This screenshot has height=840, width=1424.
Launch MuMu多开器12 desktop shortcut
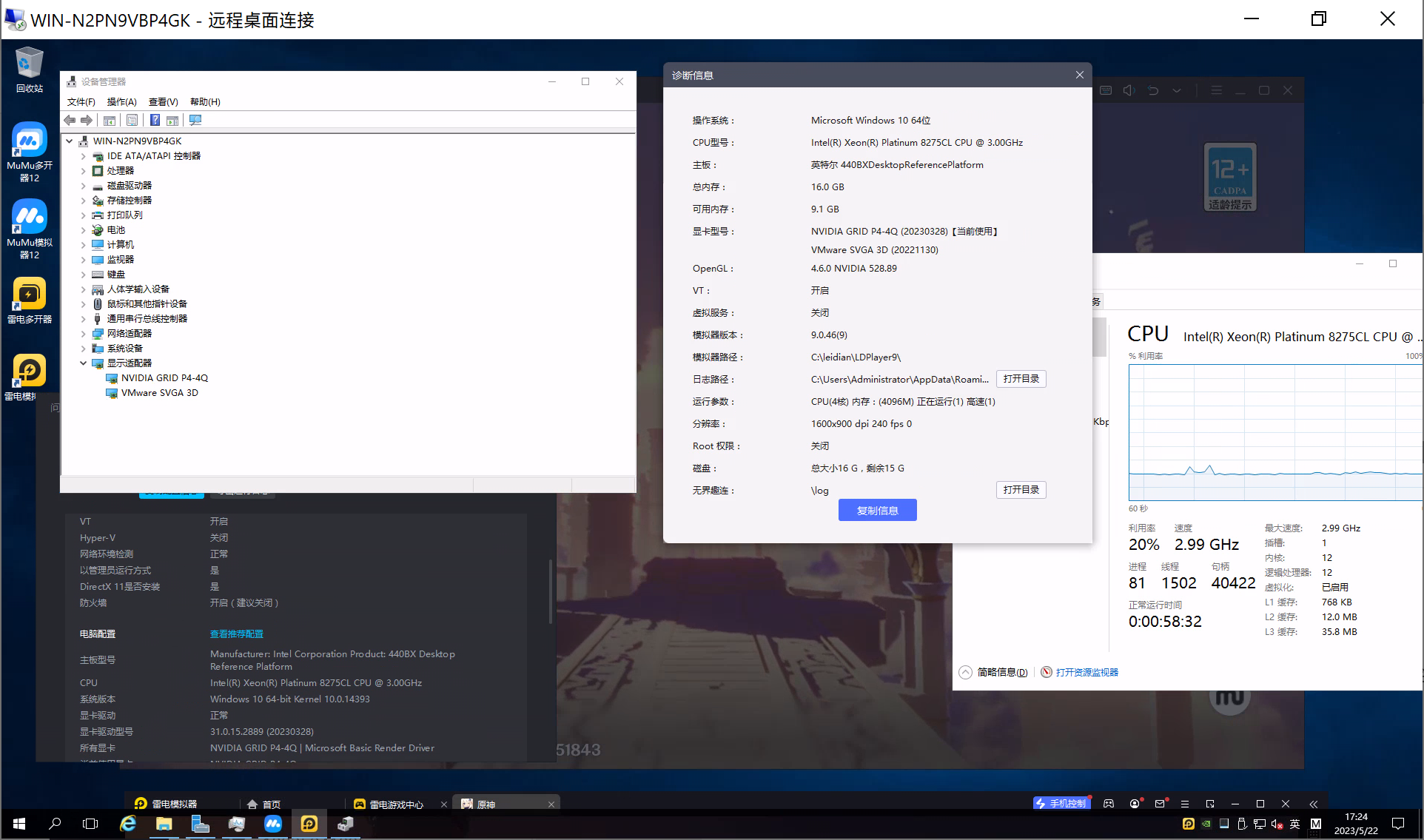tap(30, 152)
